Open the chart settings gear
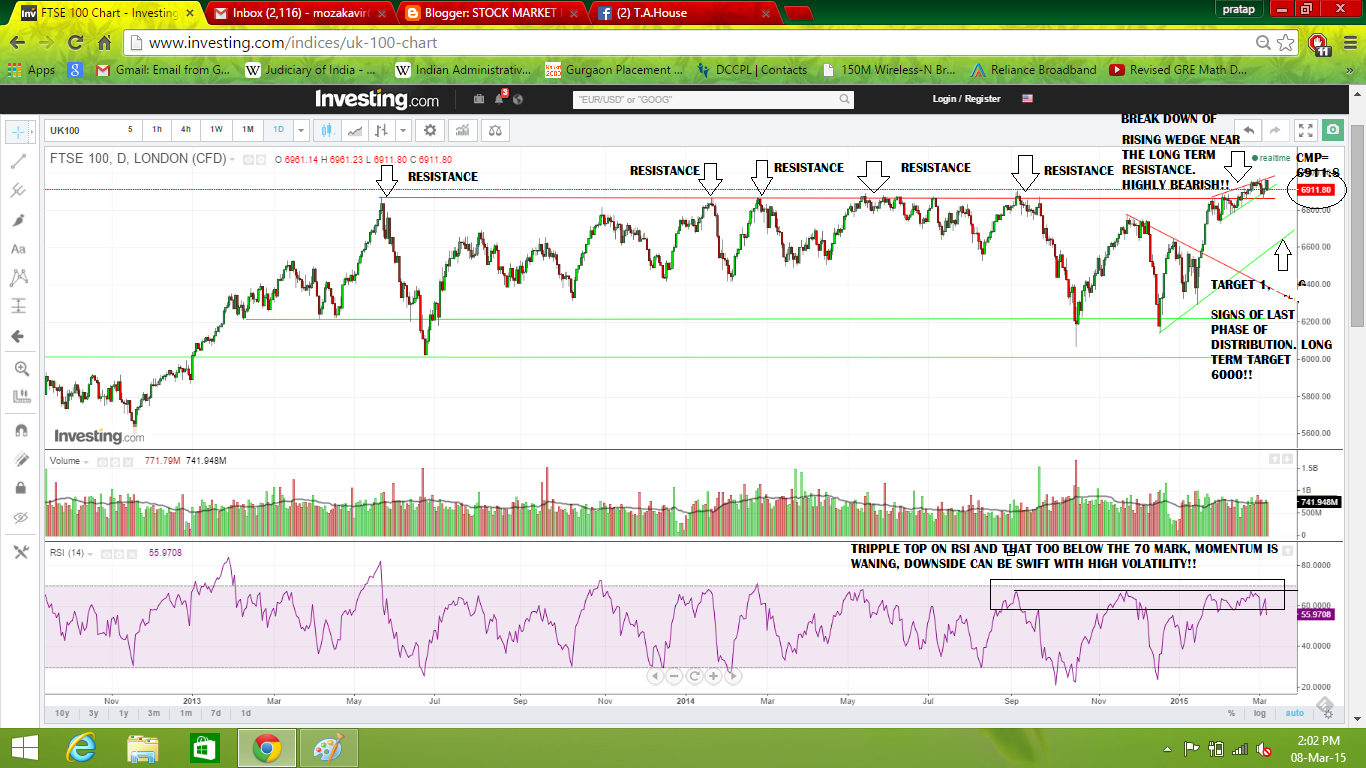 [430, 130]
